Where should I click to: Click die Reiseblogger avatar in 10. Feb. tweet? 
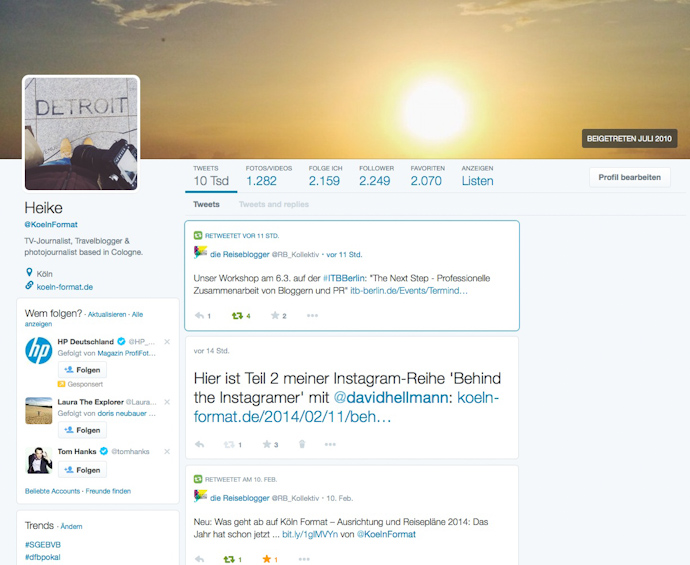click(x=200, y=496)
